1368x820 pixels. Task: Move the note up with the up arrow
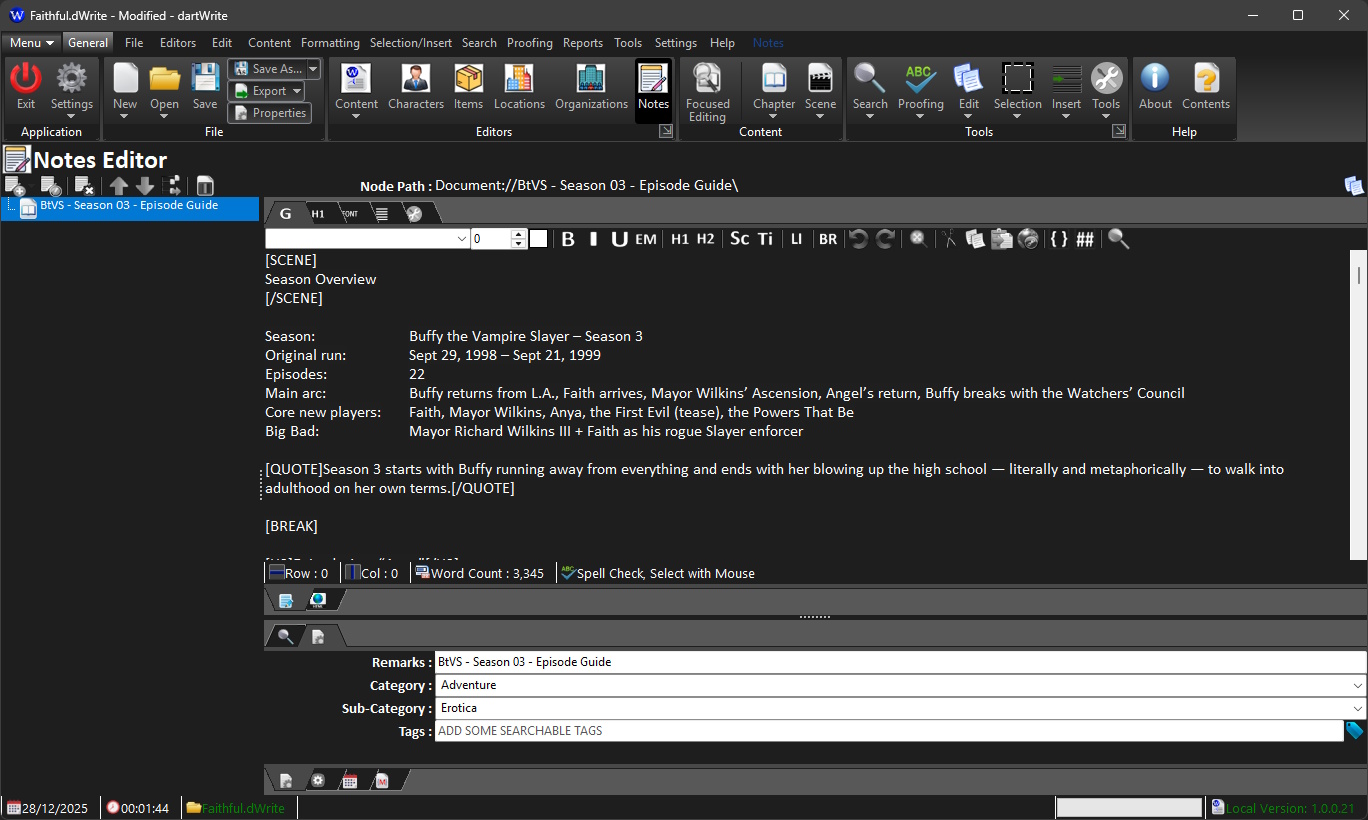click(119, 186)
